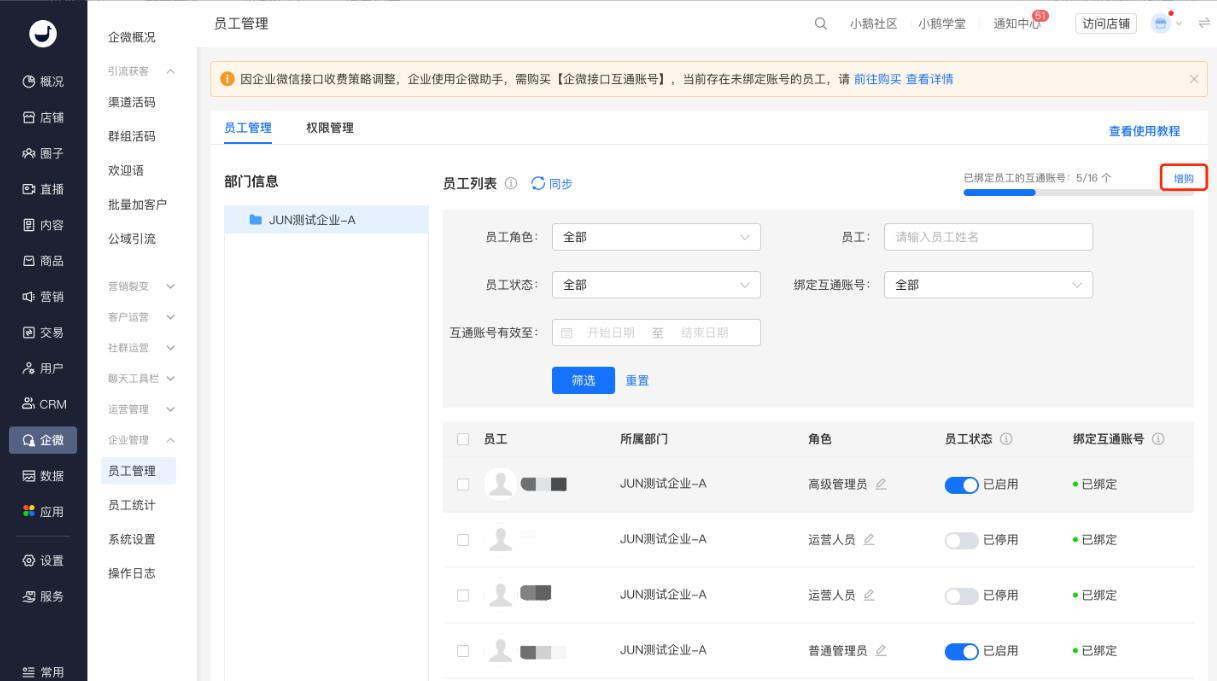The image size is (1217, 681).
Task: Open 概况 in the left sidebar
Action: [43, 82]
